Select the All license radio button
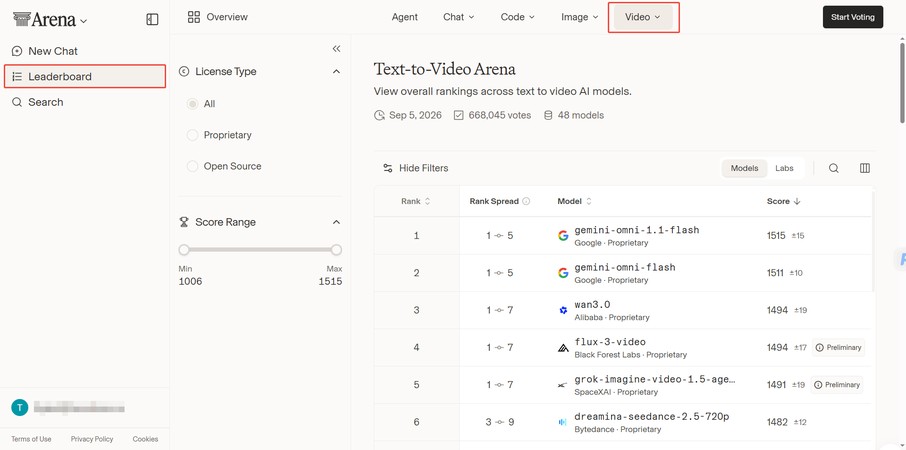 coord(192,104)
